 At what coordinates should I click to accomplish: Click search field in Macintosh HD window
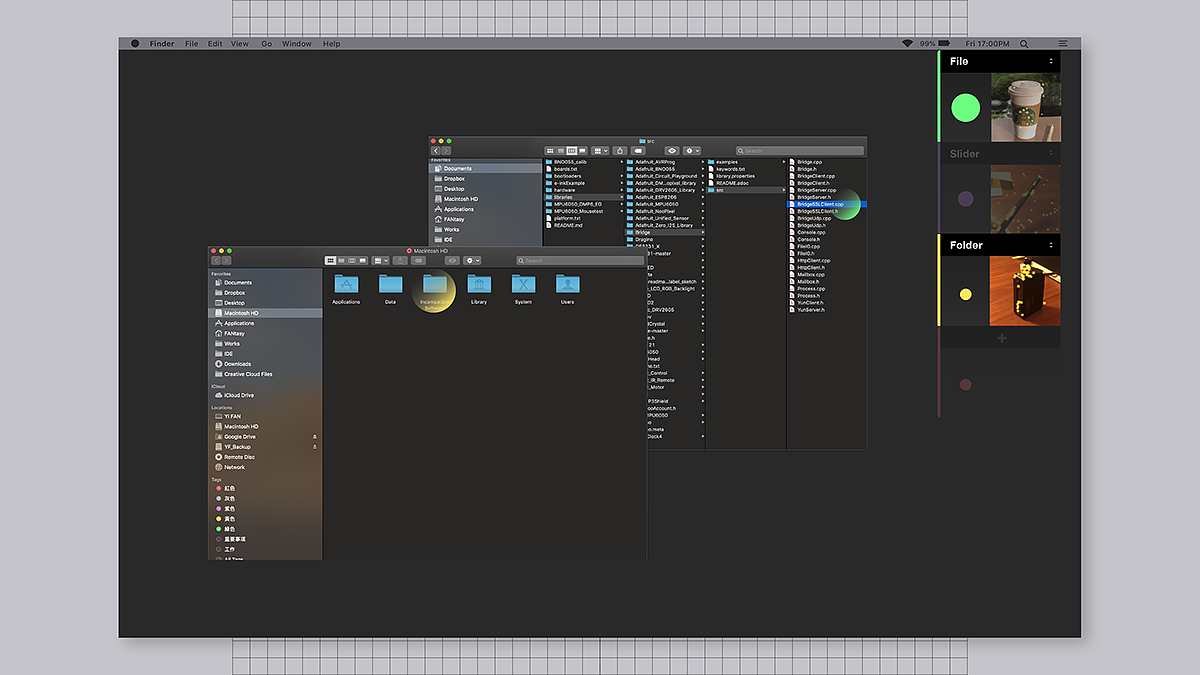(580, 261)
